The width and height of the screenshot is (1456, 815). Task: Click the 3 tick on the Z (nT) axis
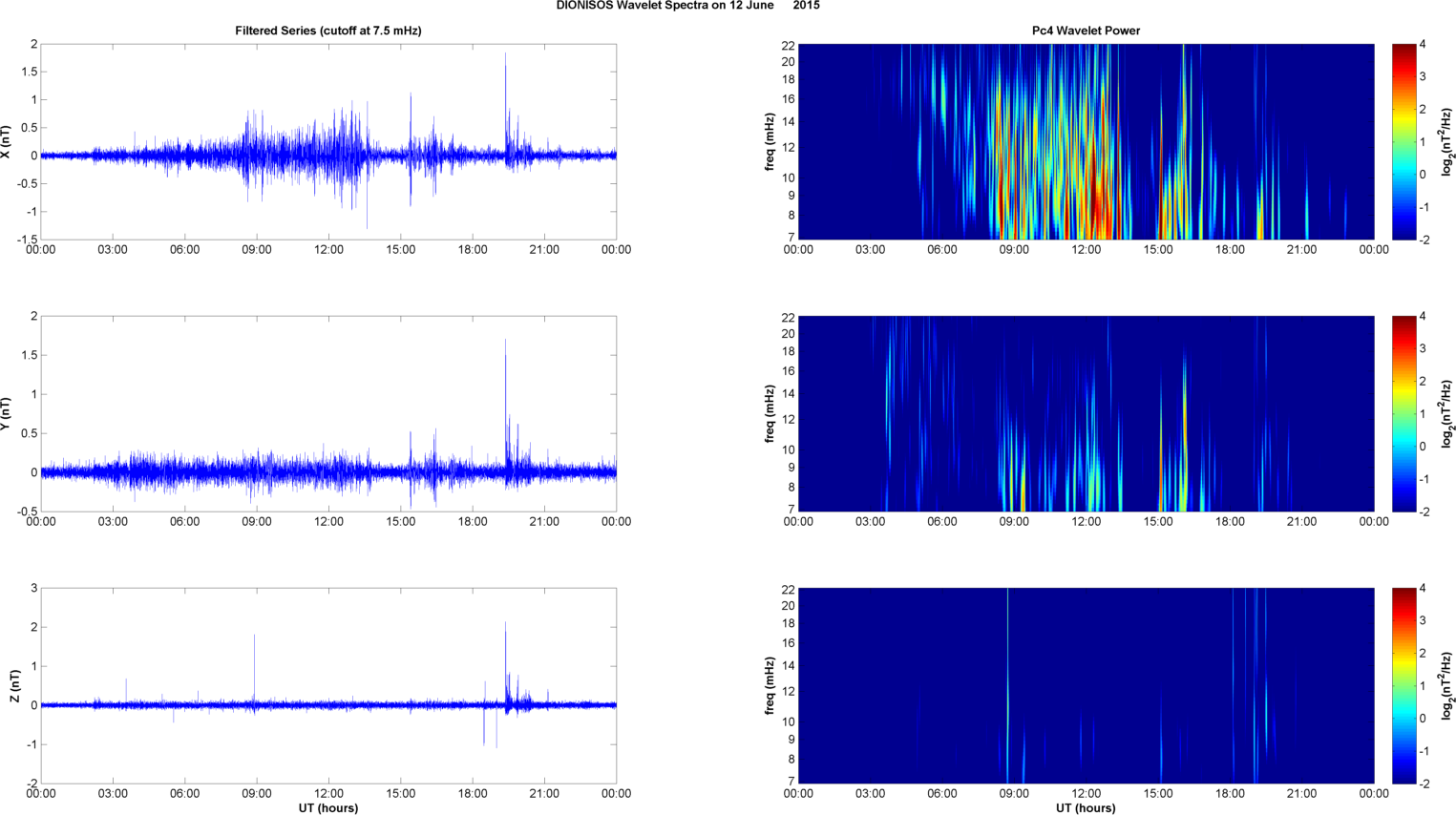tap(34, 588)
